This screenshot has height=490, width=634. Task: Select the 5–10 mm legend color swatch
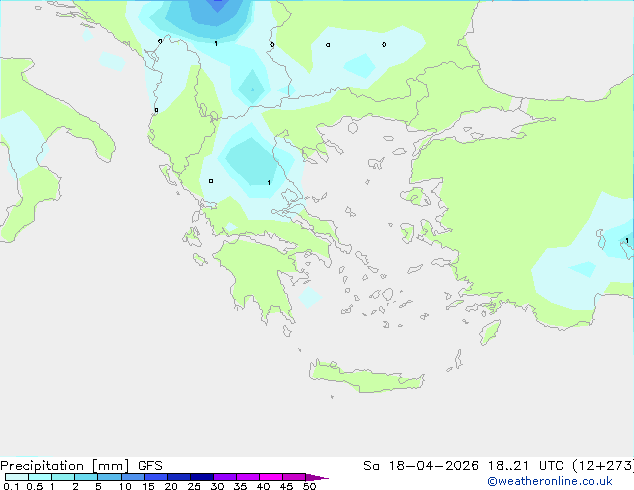[x=109, y=477]
